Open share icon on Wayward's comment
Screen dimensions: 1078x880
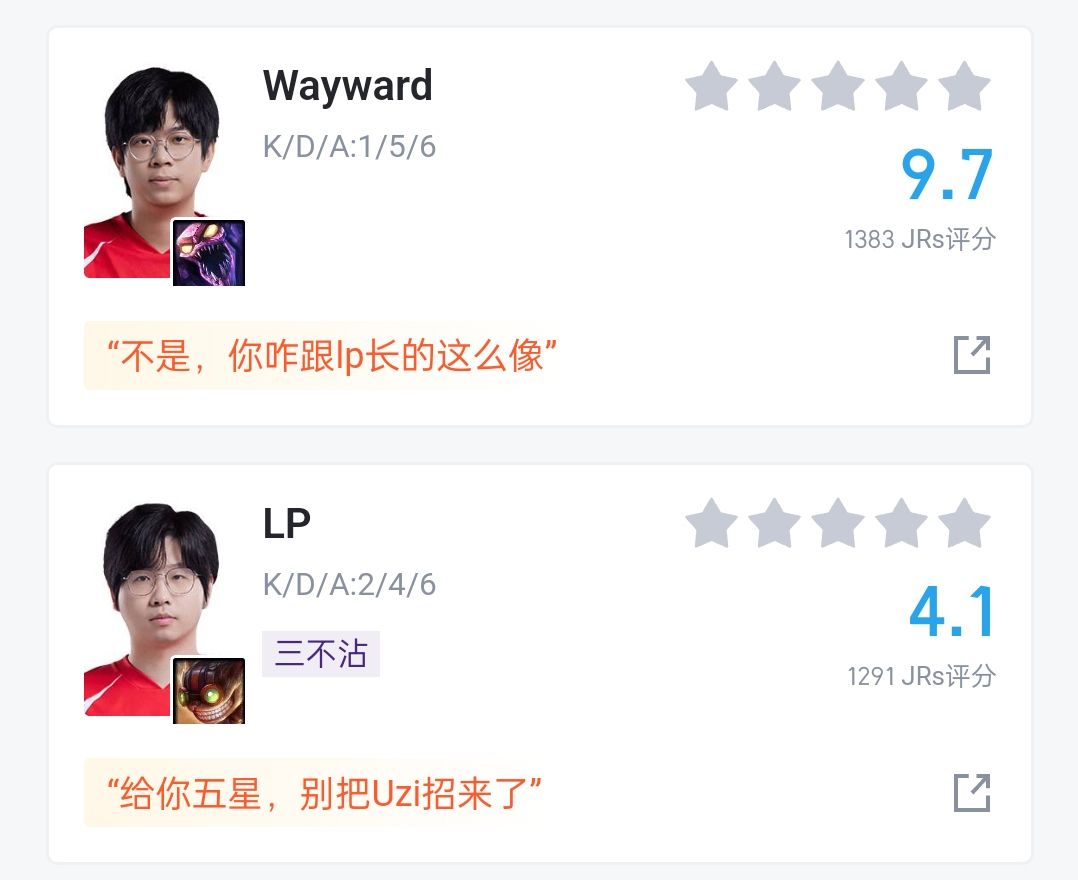[x=972, y=355]
